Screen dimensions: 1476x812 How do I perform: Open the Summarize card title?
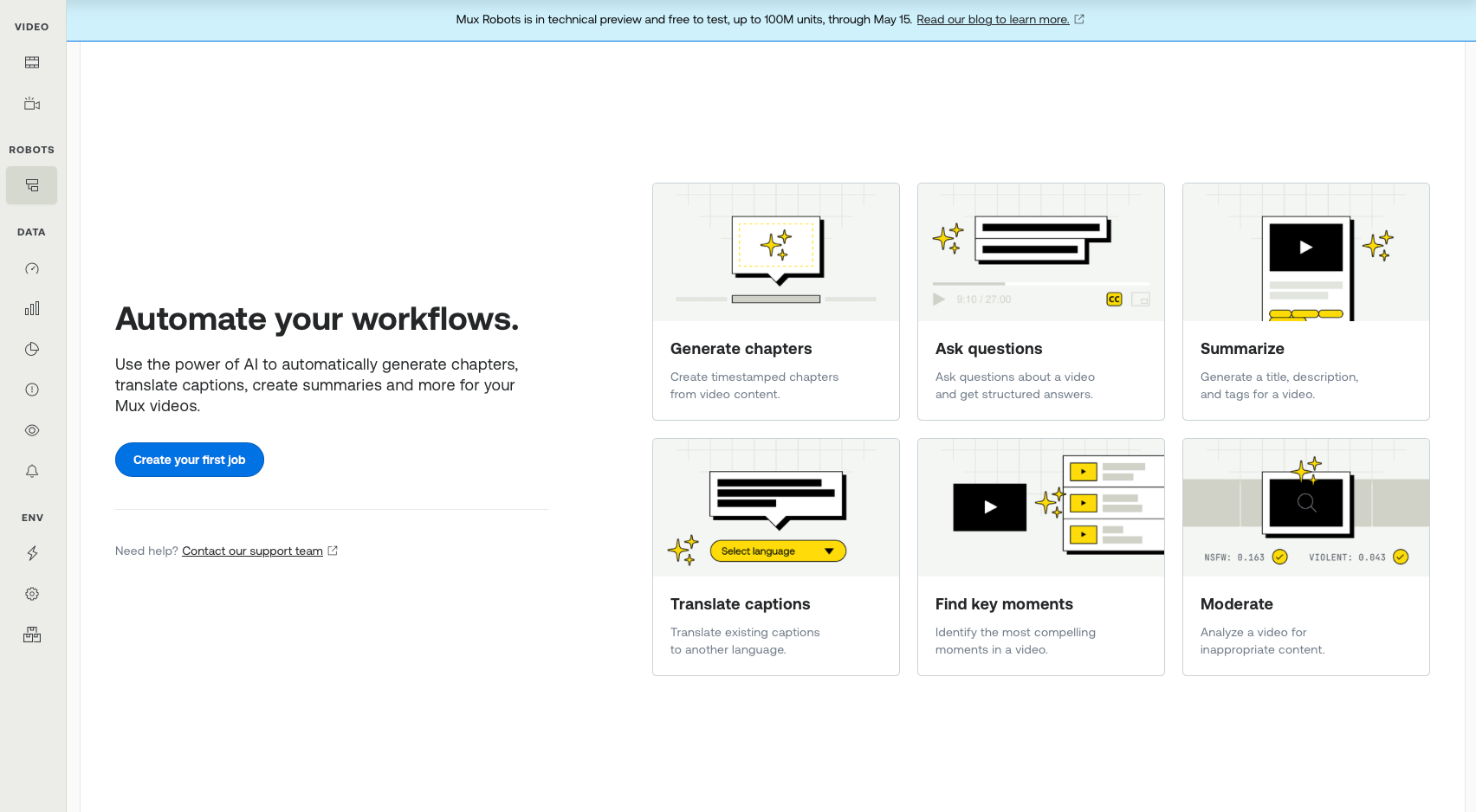(x=1242, y=349)
